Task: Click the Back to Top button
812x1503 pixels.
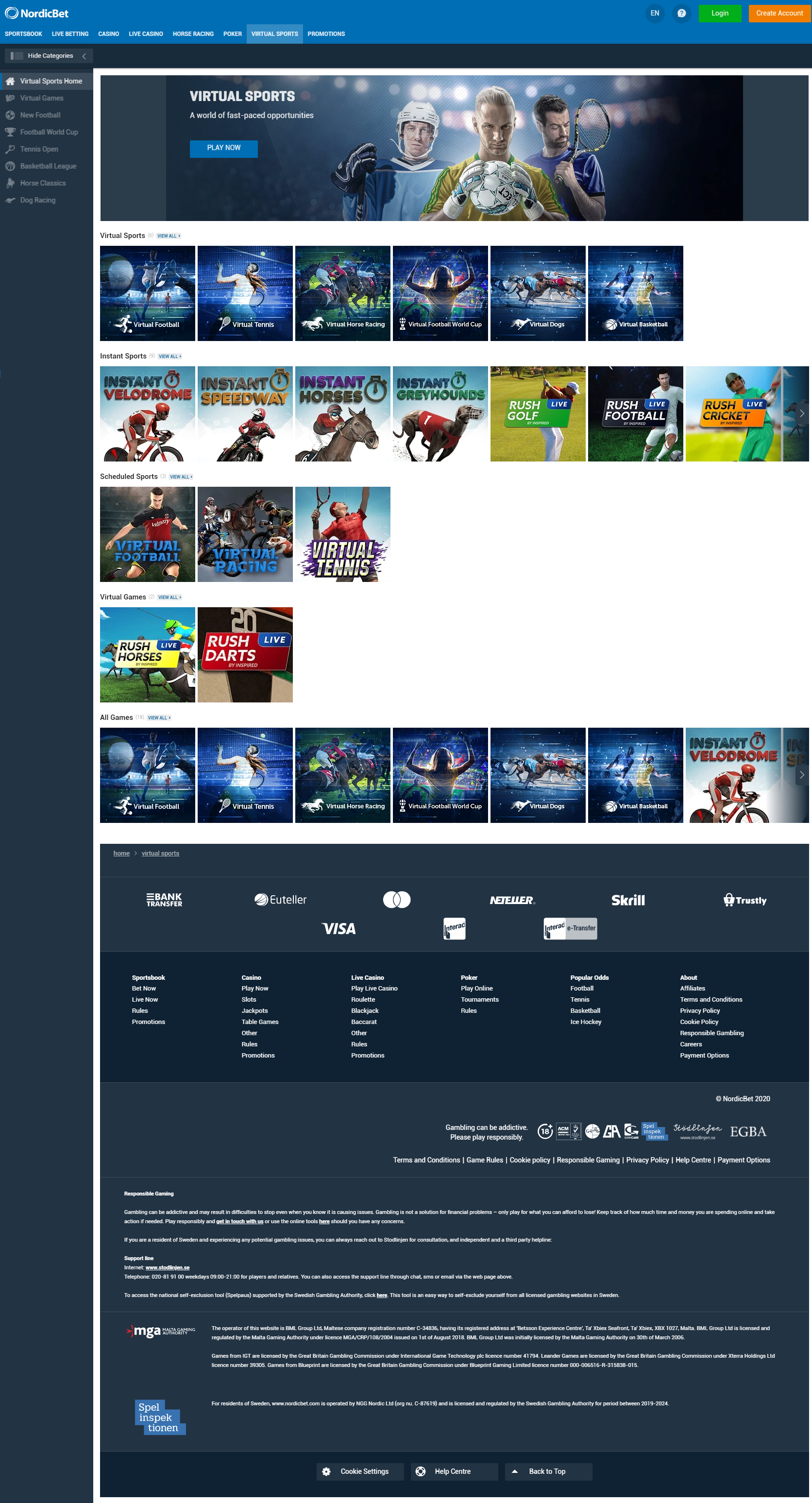Action: click(548, 1471)
